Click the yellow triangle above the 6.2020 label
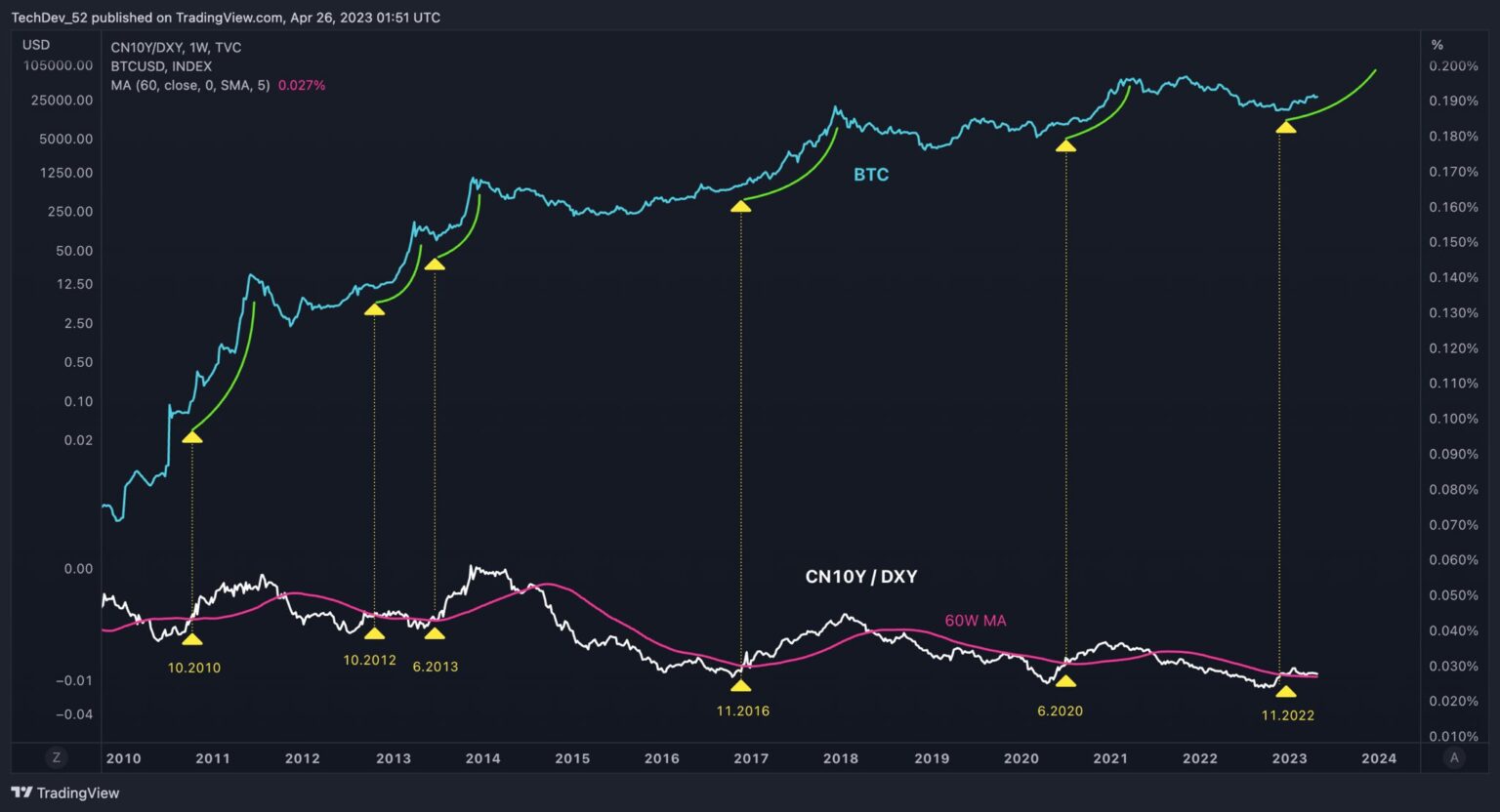This screenshot has width=1500, height=812. click(1065, 681)
